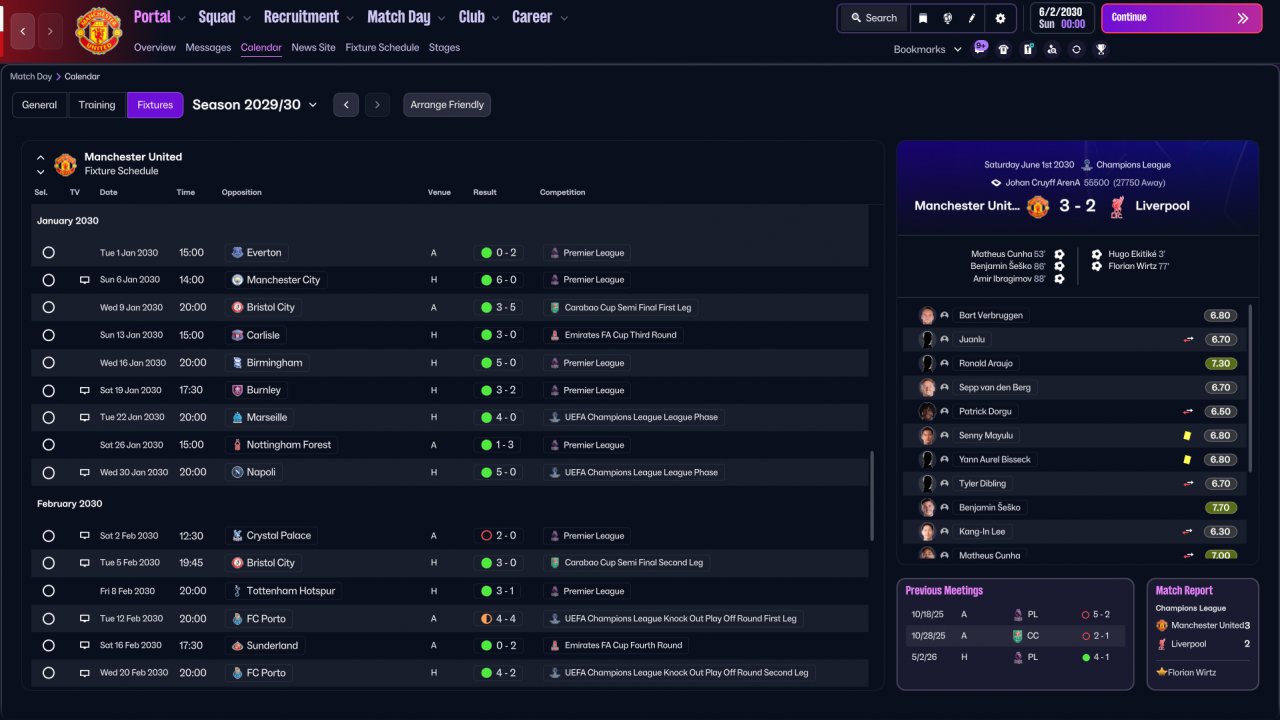
Task: Select the Crystal Palace fixture radio button
Action: pos(48,536)
